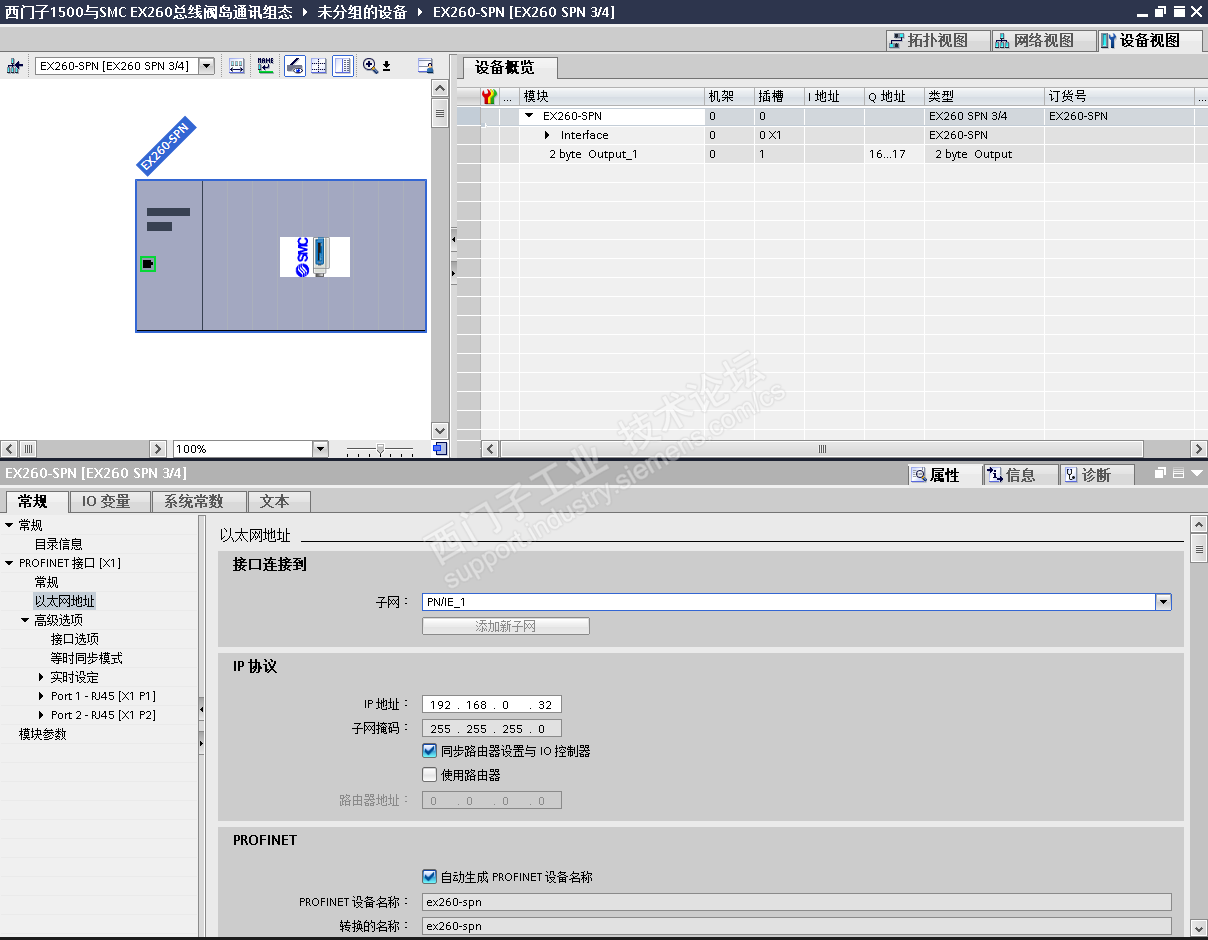Click the show address labels icon
The image size is (1208, 940).
(237, 66)
